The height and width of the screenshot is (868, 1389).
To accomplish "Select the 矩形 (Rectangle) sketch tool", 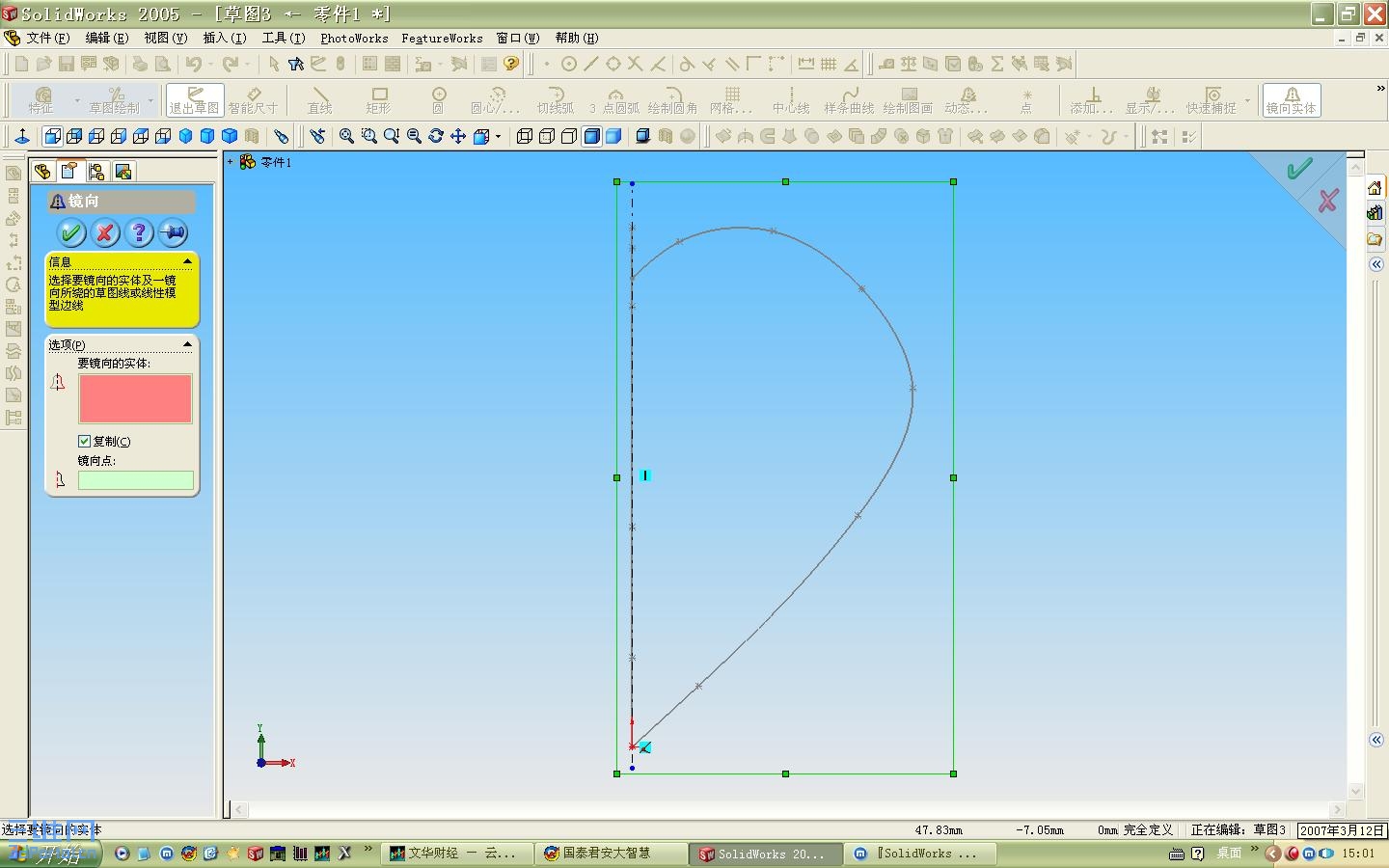I will click(x=378, y=100).
